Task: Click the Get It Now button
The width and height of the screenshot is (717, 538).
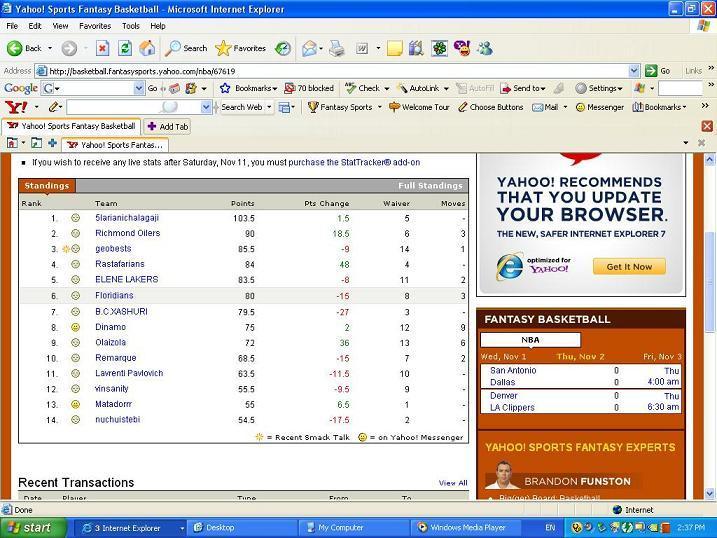Action: point(629,266)
